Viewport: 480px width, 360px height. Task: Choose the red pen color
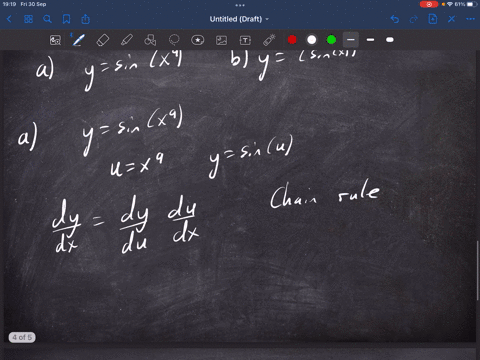(x=292, y=40)
